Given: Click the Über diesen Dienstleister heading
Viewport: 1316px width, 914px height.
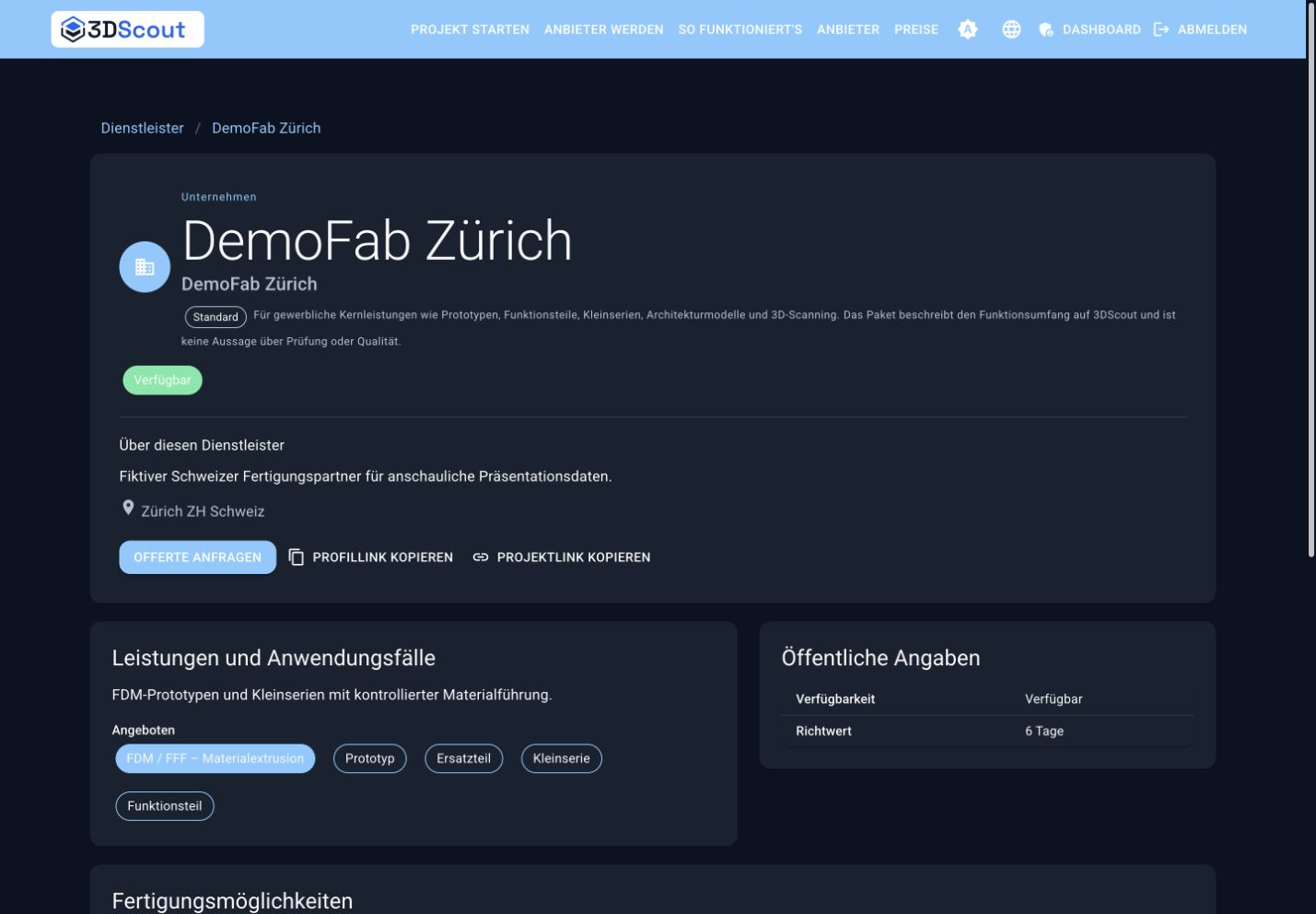Looking at the screenshot, I should (202, 445).
